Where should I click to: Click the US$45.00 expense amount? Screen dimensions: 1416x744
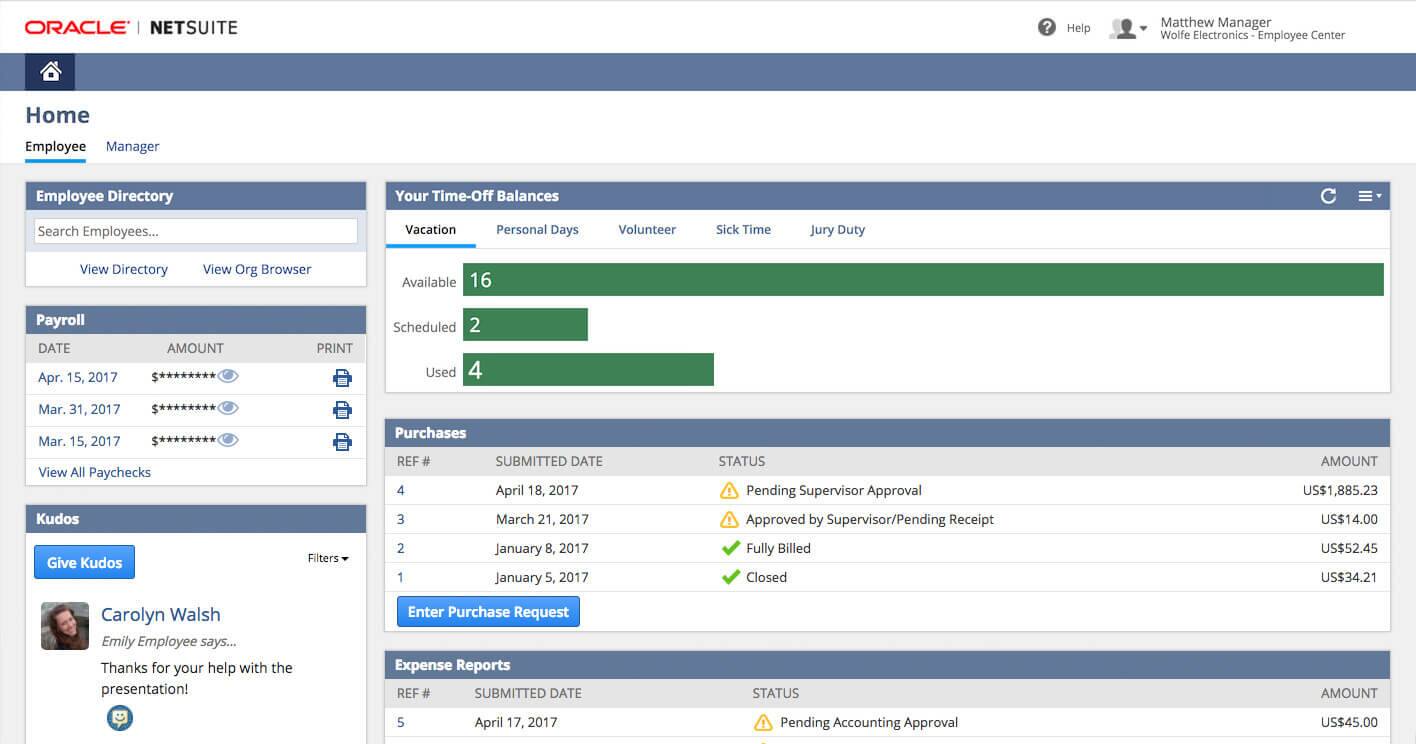(1349, 722)
